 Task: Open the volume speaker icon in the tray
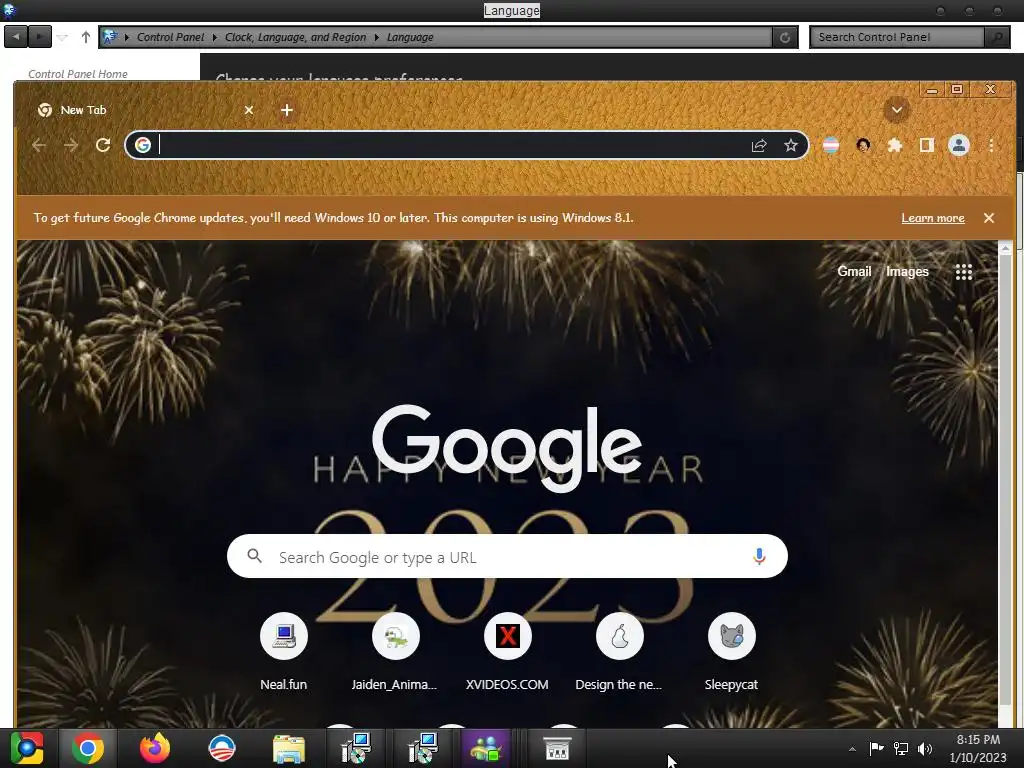(x=925, y=748)
